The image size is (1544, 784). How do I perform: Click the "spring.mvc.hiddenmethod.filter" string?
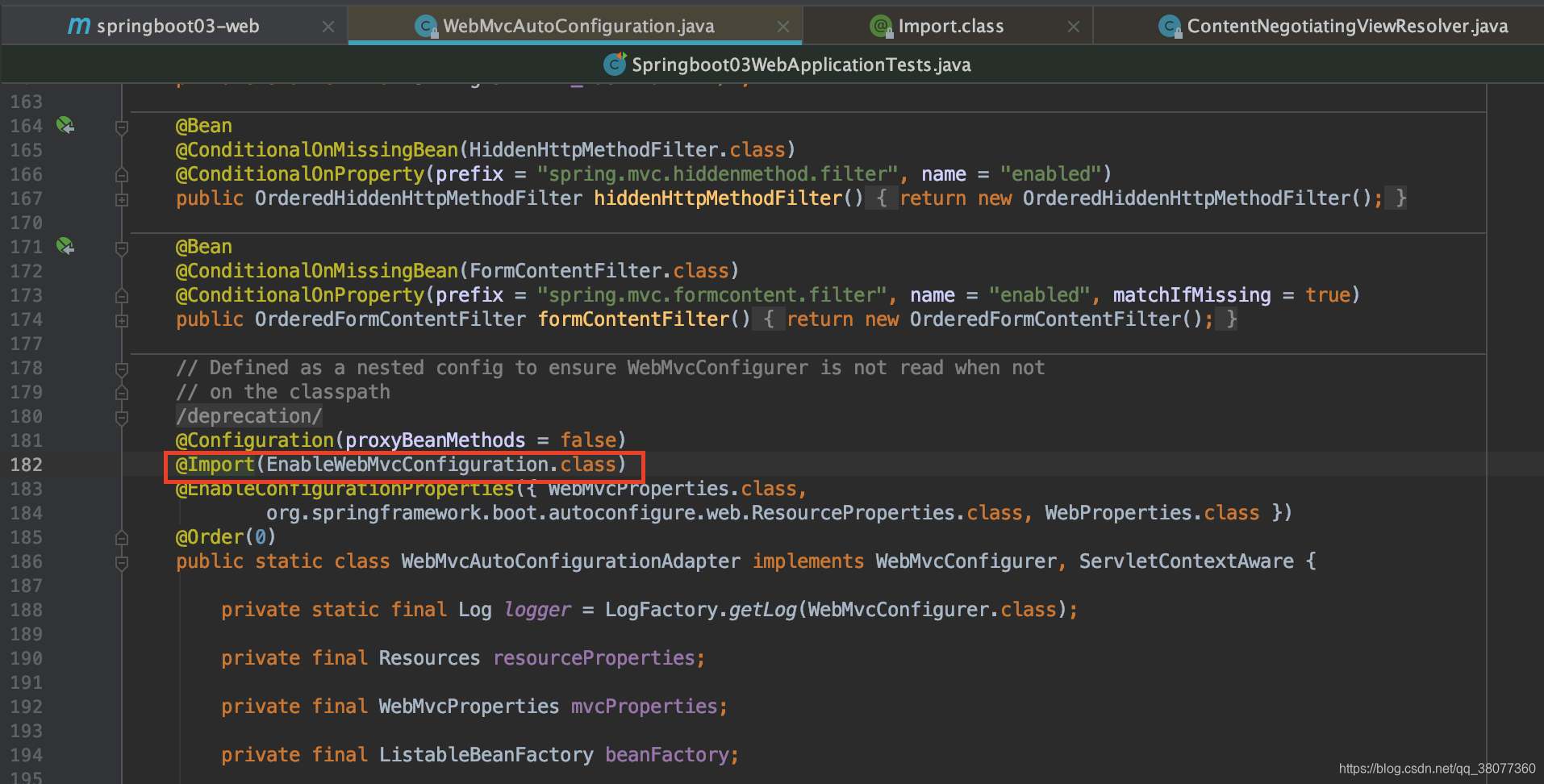[x=718, y=173]
